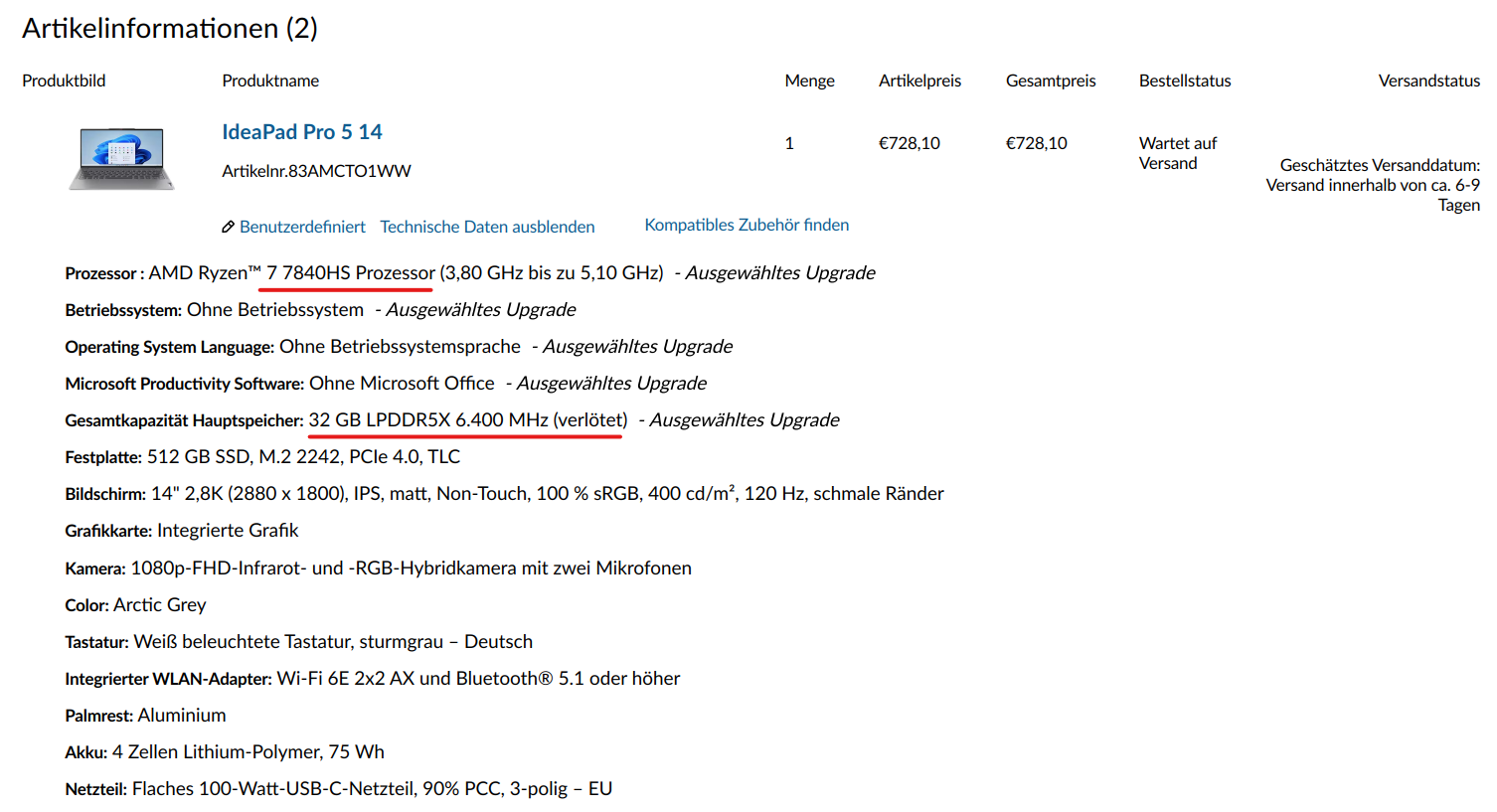Screen dimensions: 1497x812
Task: Click the Gesamtpreis column header
Action: pos(1051,81)
